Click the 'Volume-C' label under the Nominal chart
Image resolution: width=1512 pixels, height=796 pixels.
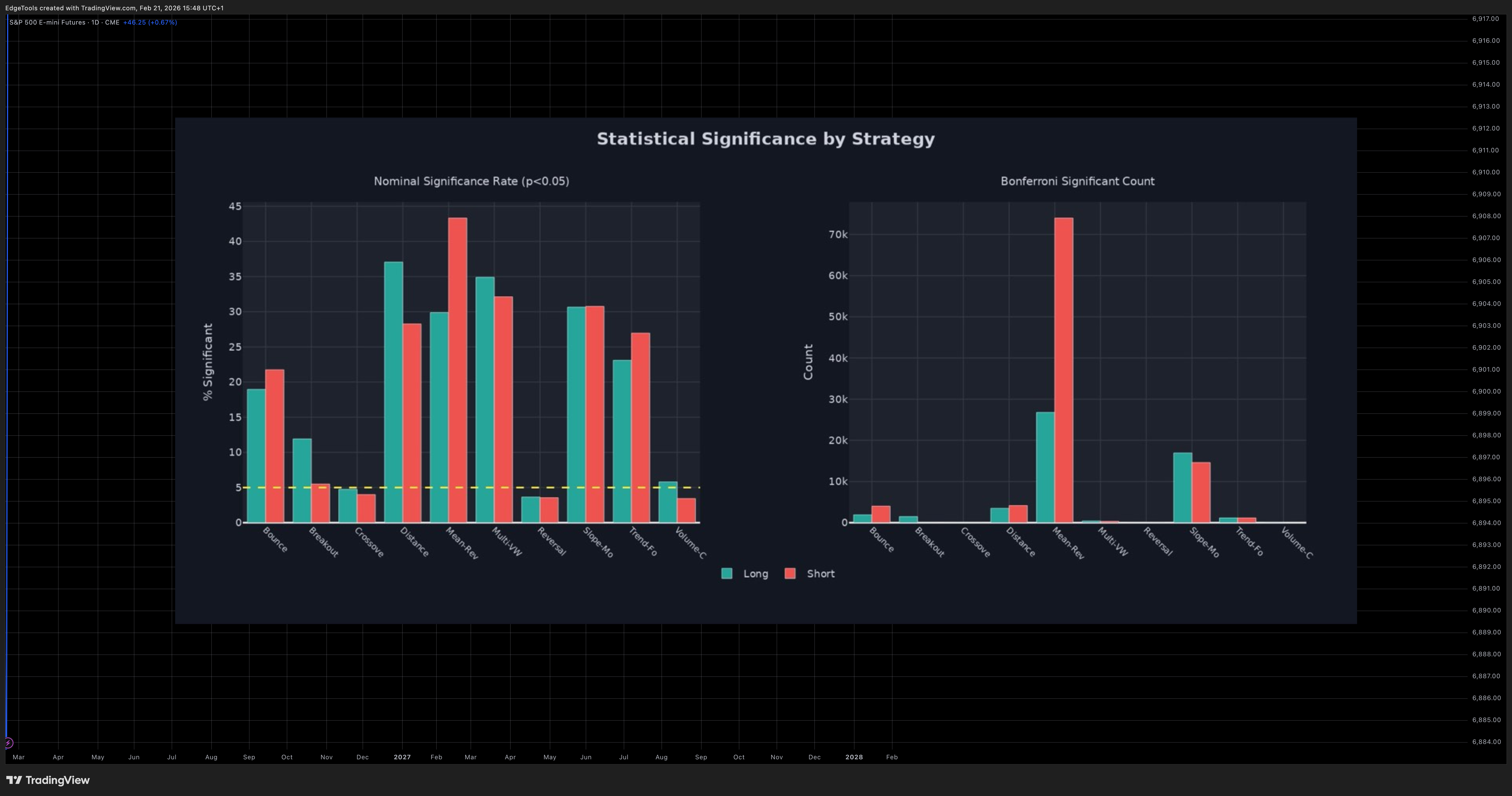[690, 543]
